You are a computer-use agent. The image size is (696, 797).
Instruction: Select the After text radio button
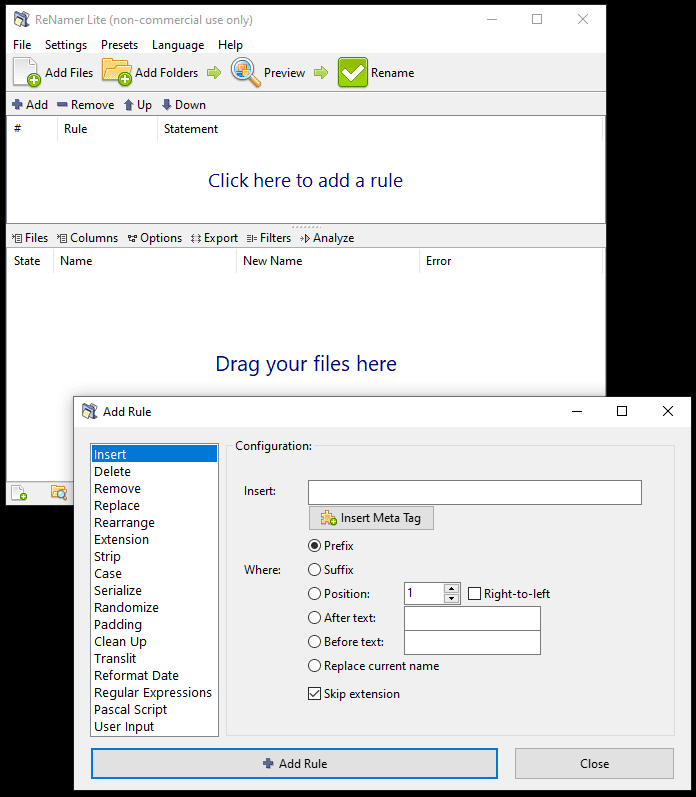pyautogui.click(x=315, y=618)
